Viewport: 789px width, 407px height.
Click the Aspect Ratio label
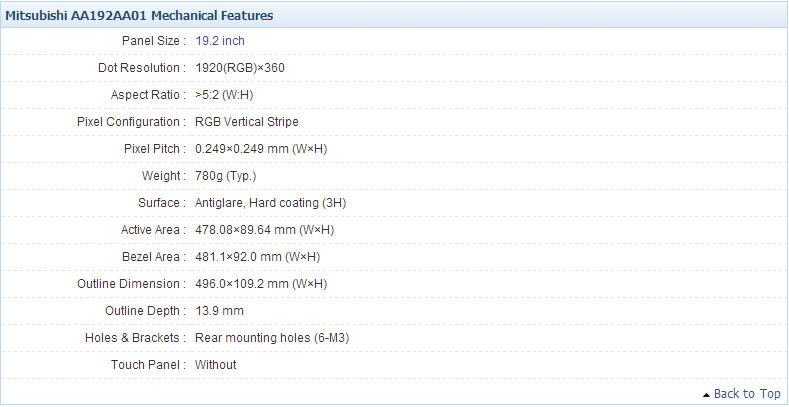[149, 95]
